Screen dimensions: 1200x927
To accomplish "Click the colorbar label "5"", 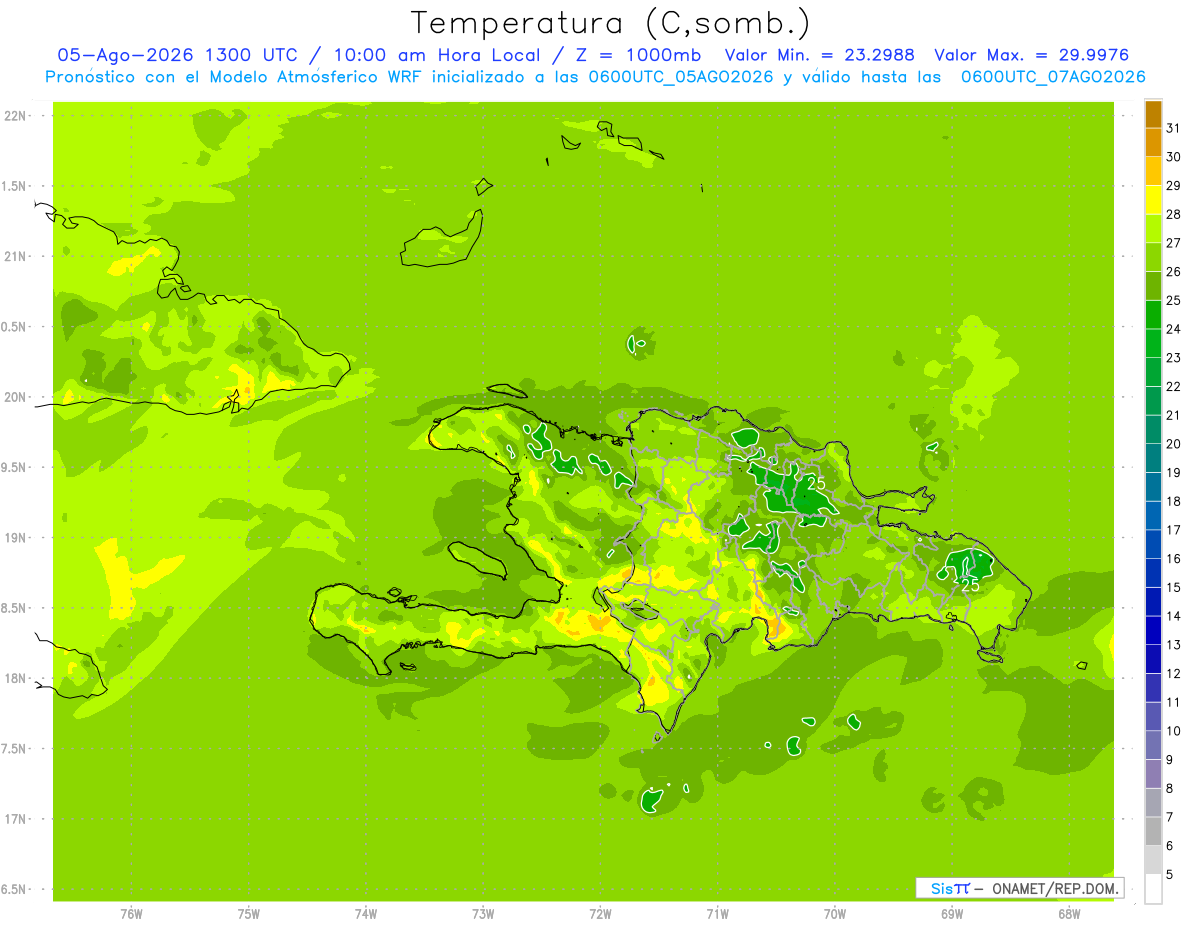I will (x=1170, y=875).
